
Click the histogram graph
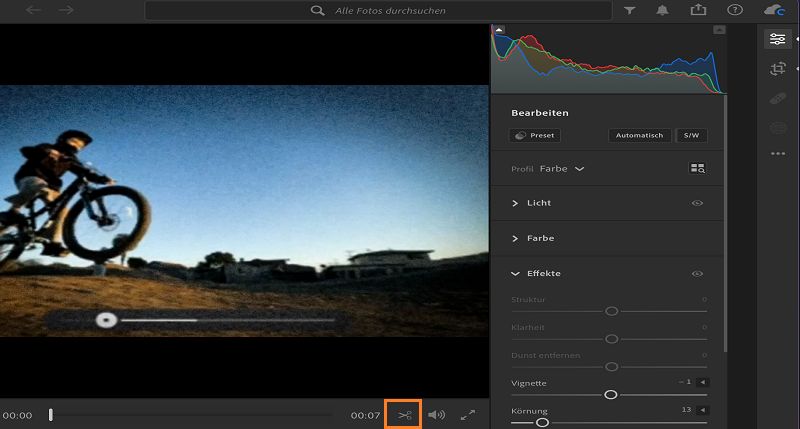point(609,59)
